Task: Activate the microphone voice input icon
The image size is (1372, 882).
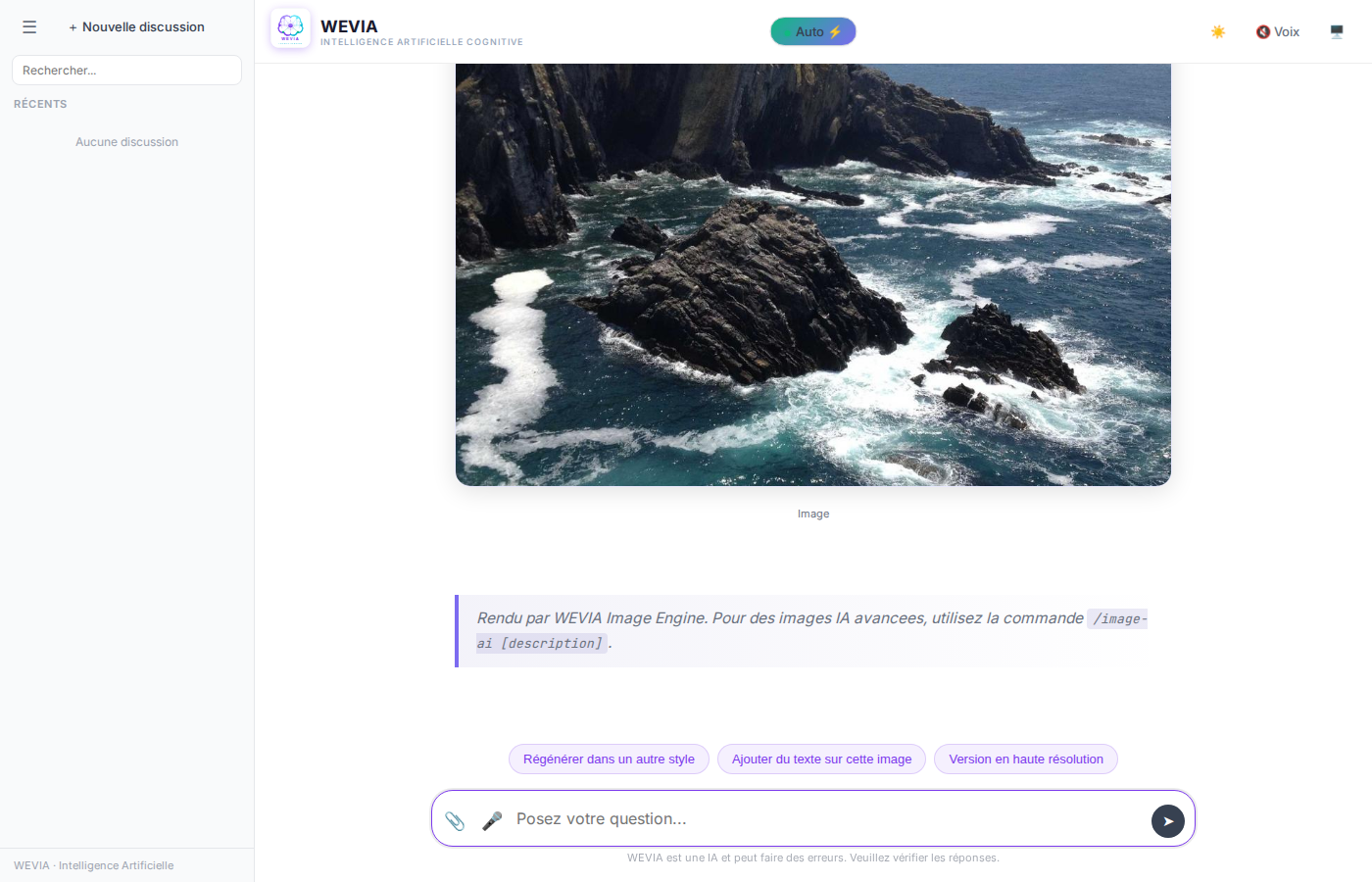Action: 492,820
